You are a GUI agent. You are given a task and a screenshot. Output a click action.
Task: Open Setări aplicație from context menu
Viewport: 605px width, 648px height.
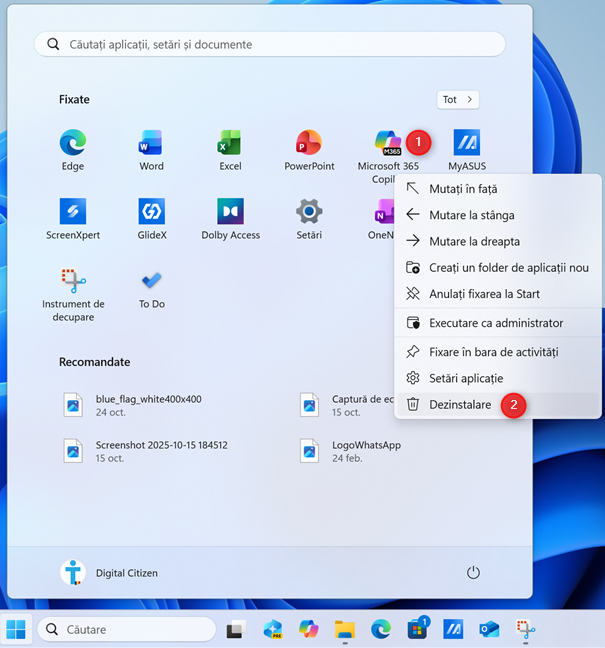(498, 378)
